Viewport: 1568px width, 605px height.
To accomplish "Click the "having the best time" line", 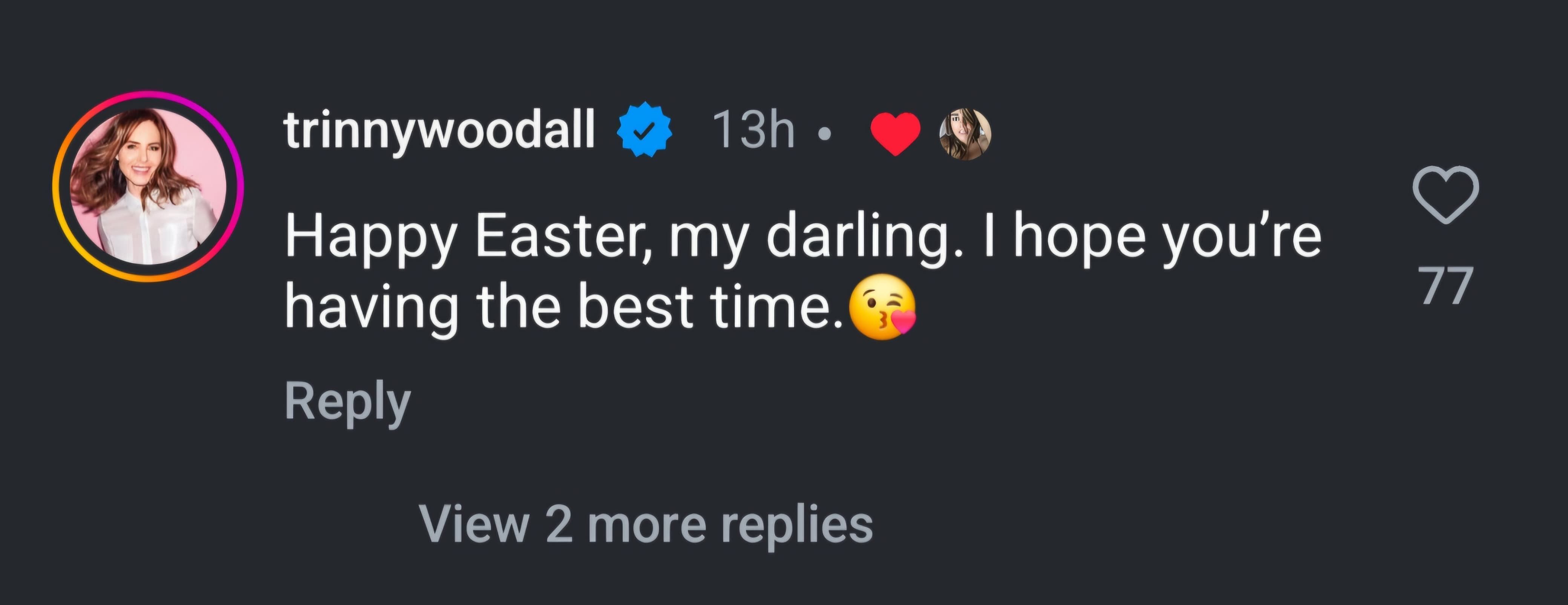I will coord(563,306).
